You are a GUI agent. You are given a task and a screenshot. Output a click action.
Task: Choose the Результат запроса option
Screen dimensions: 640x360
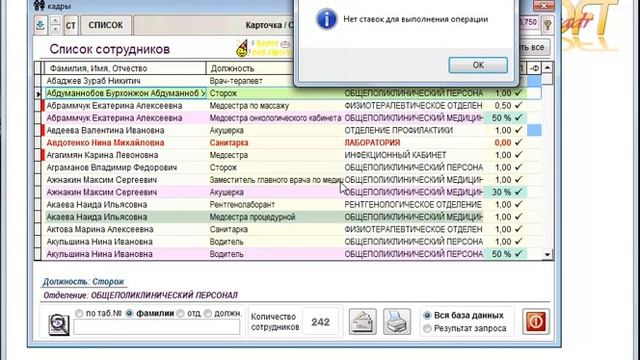coord(427,329)
